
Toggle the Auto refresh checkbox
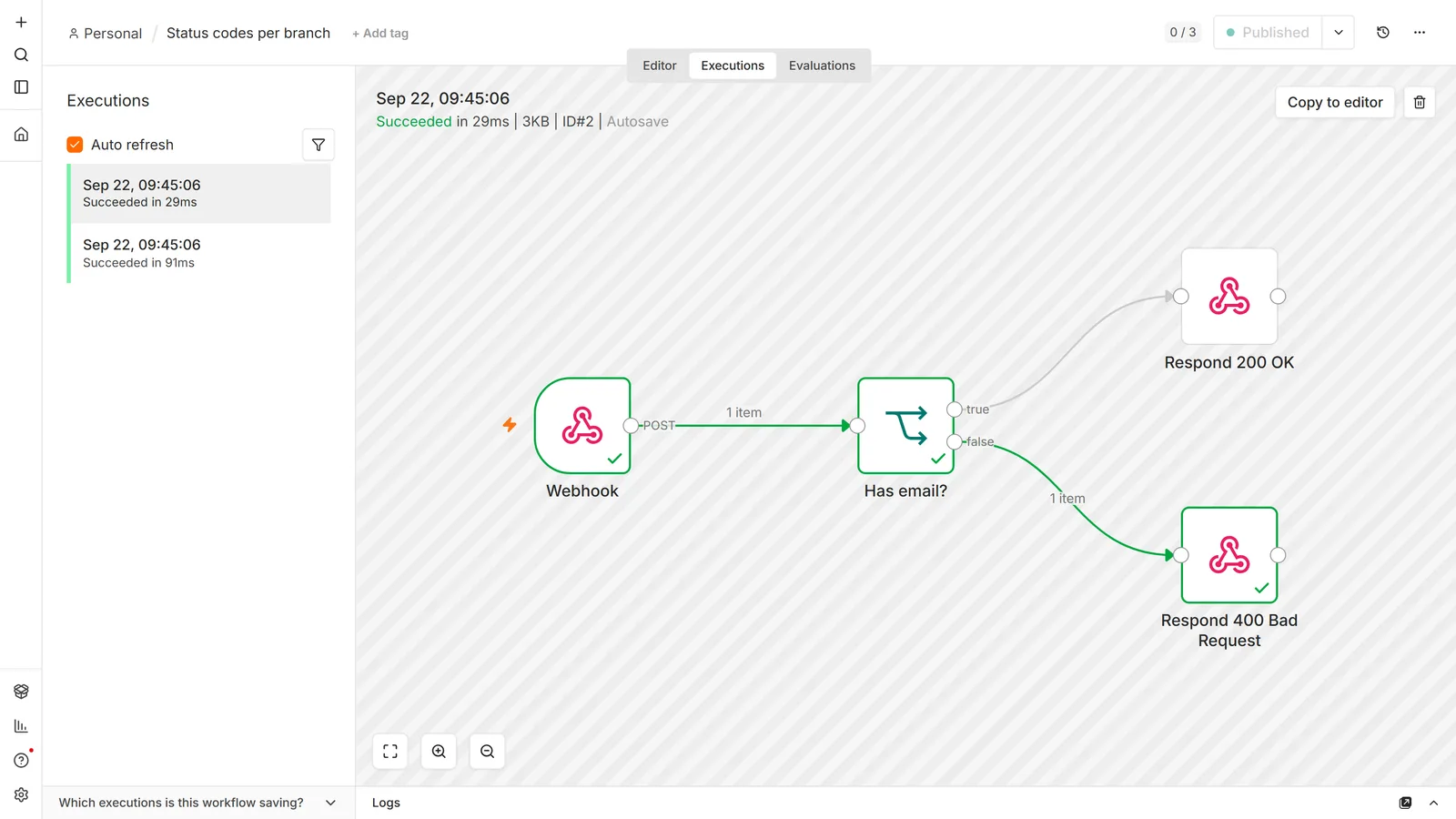tap(75, 145)
